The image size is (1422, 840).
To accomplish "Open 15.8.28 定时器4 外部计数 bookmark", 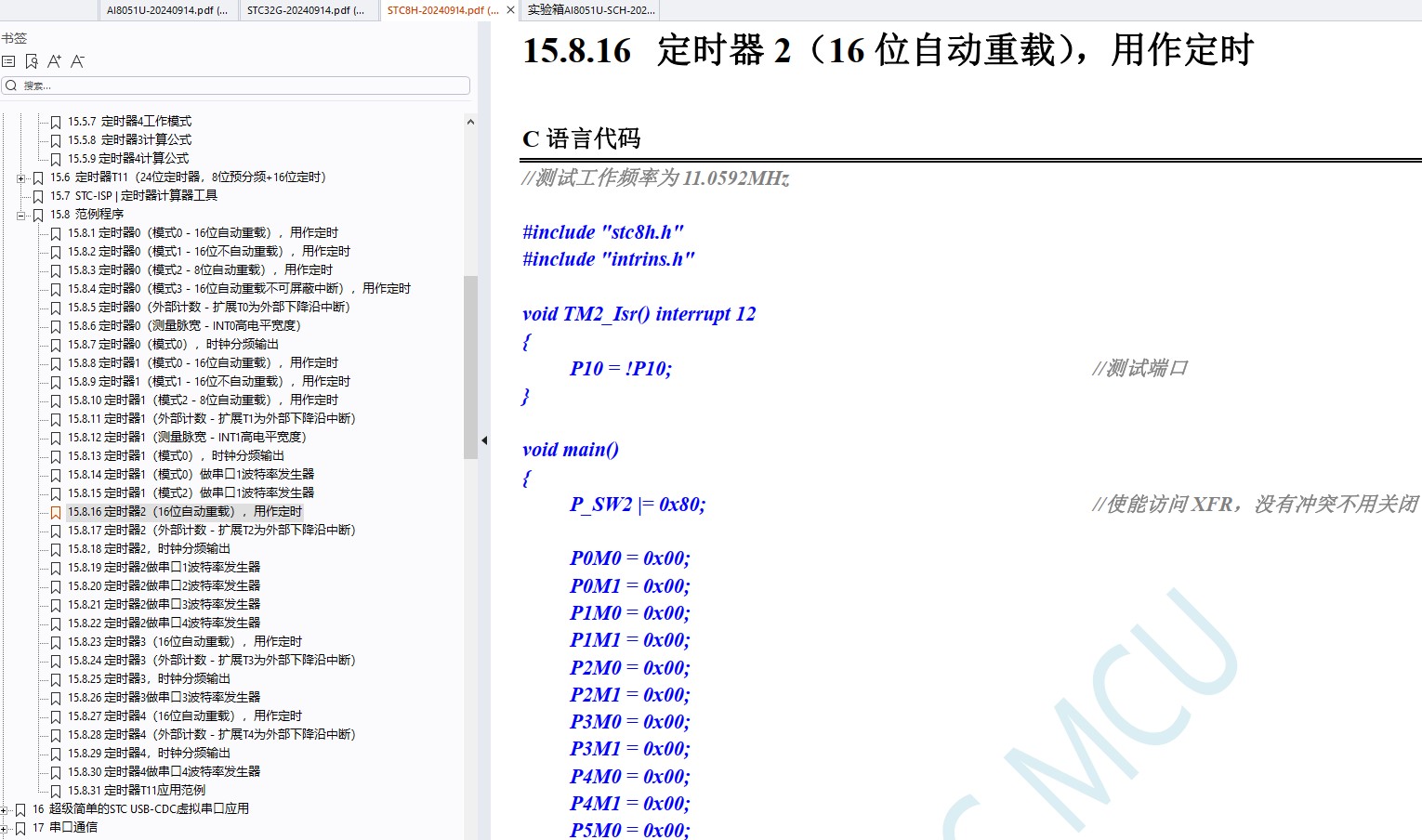I will pyautogui.click(x=212, y=735).
